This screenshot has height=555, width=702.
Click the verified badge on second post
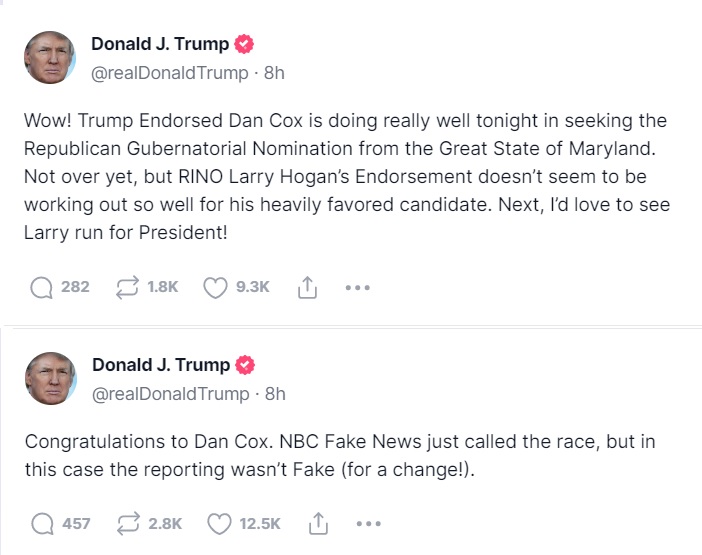(x=244, y=365)
